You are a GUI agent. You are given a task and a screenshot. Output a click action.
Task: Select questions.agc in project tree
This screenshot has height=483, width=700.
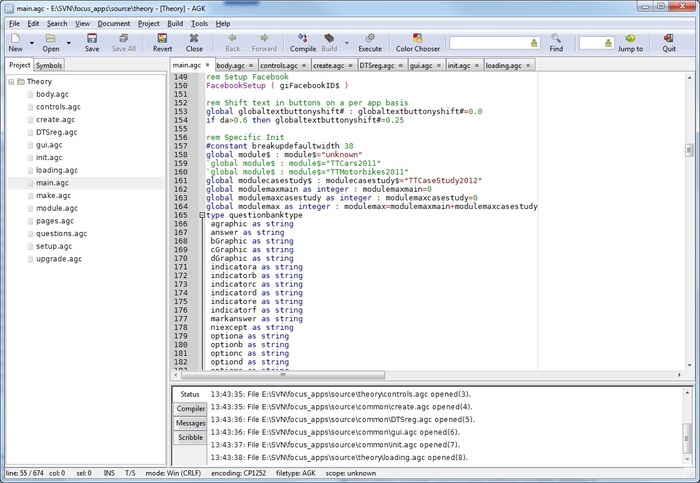pos(62,233)
